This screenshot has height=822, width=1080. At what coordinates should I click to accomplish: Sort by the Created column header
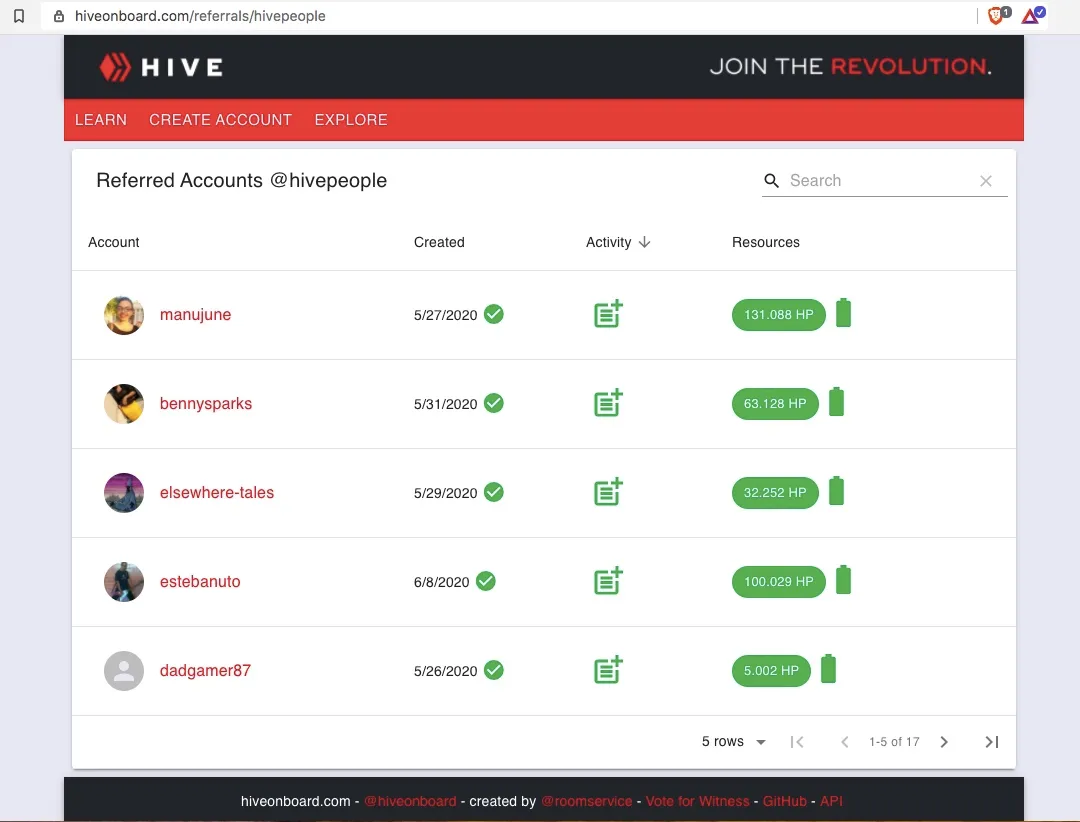coord(439,243)
